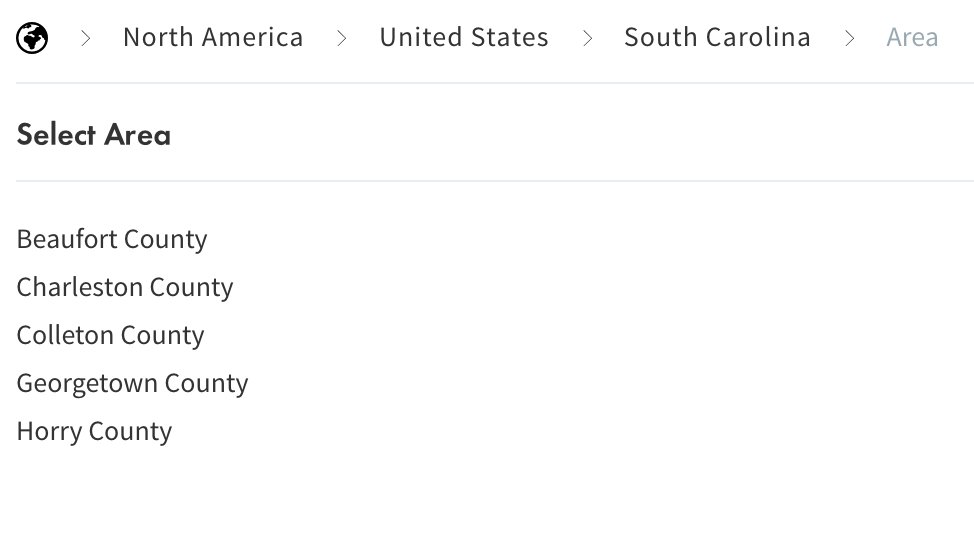The height and width of the screenshot is (534, 974).
Task: Click the chevron after United States
Action: coord(587,38)
